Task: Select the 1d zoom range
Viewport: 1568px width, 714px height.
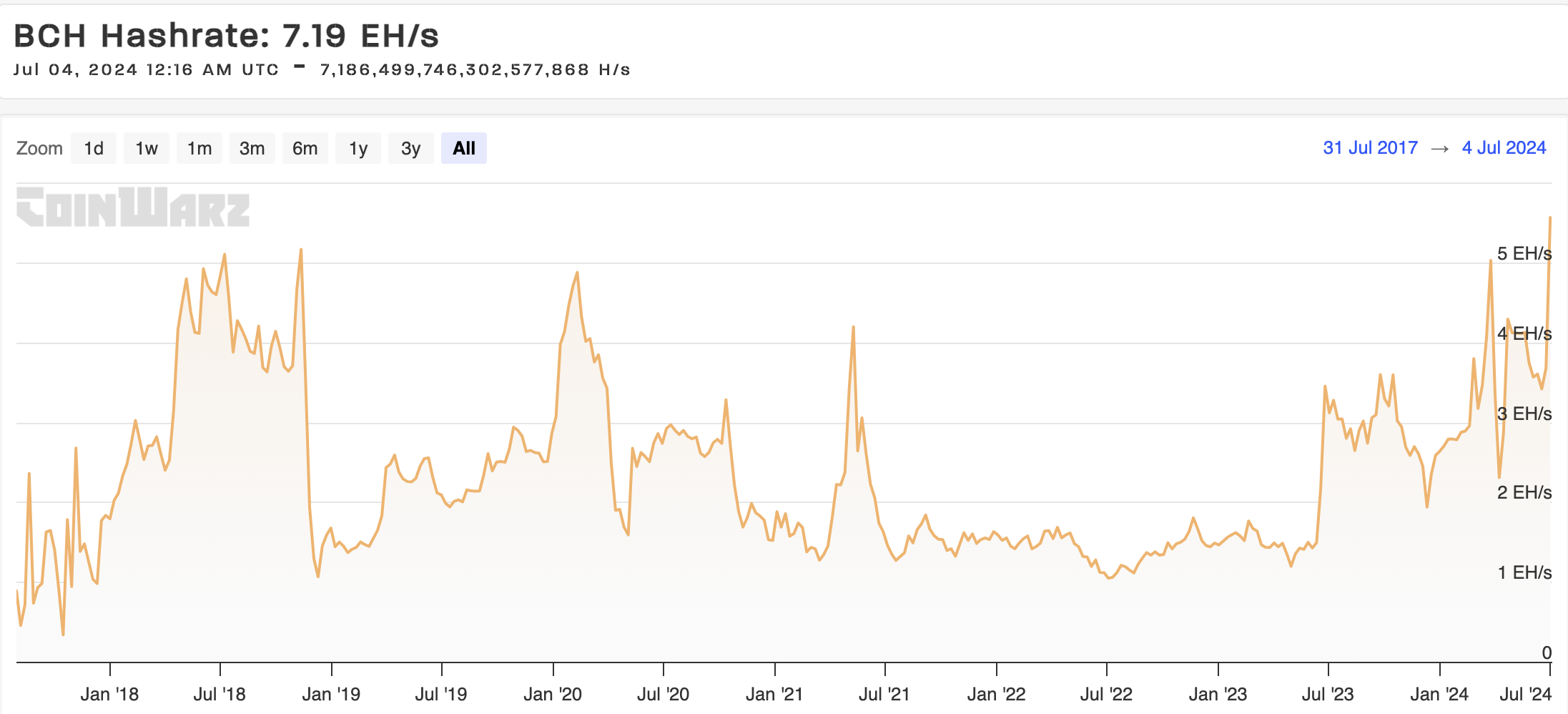Action: point(94,148)
